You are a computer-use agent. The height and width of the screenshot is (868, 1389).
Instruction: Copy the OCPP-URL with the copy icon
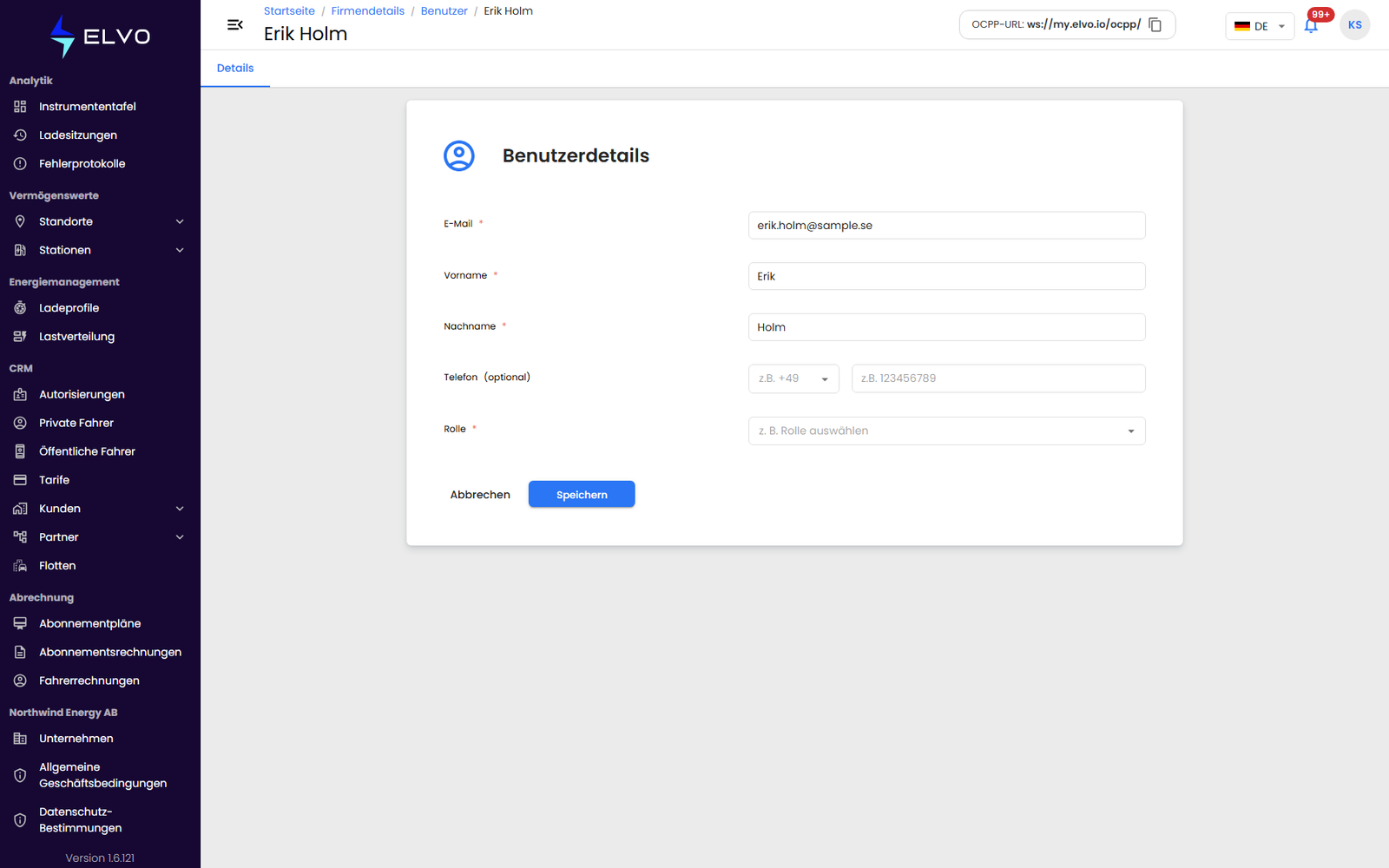(1155, 25)
